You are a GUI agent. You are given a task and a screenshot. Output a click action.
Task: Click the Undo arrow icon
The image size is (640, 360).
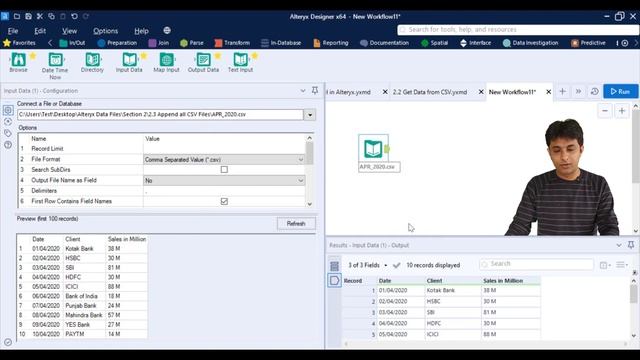click(x=74, y=16)
